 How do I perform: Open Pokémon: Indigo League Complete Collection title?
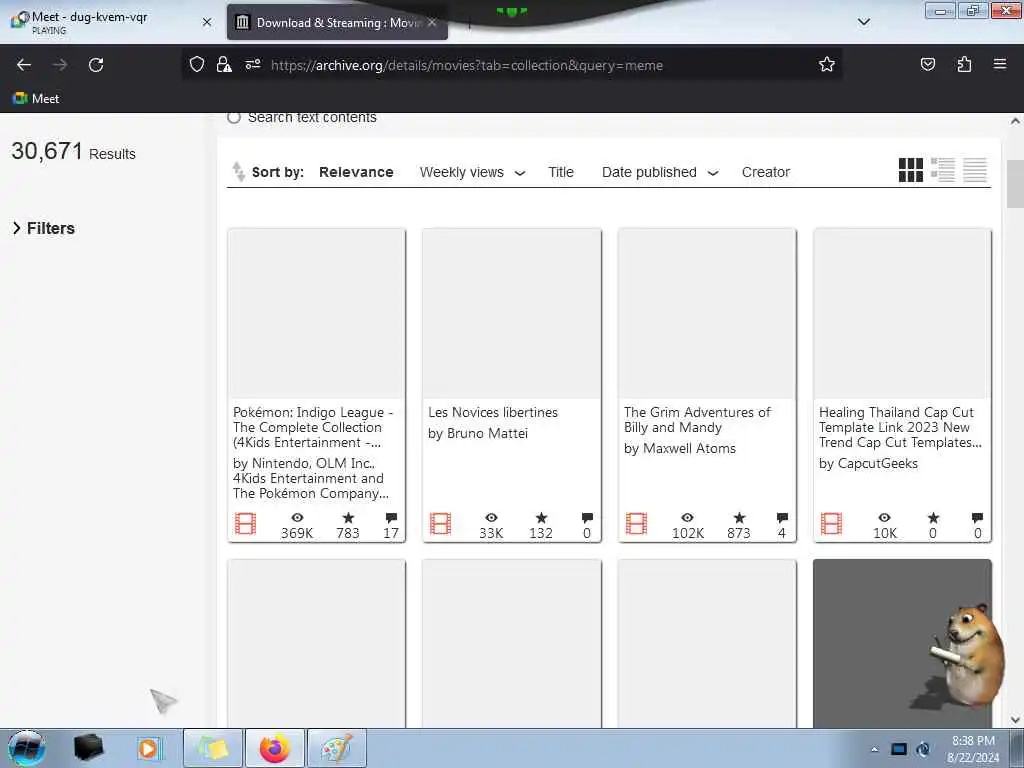(x=313, y=427)
